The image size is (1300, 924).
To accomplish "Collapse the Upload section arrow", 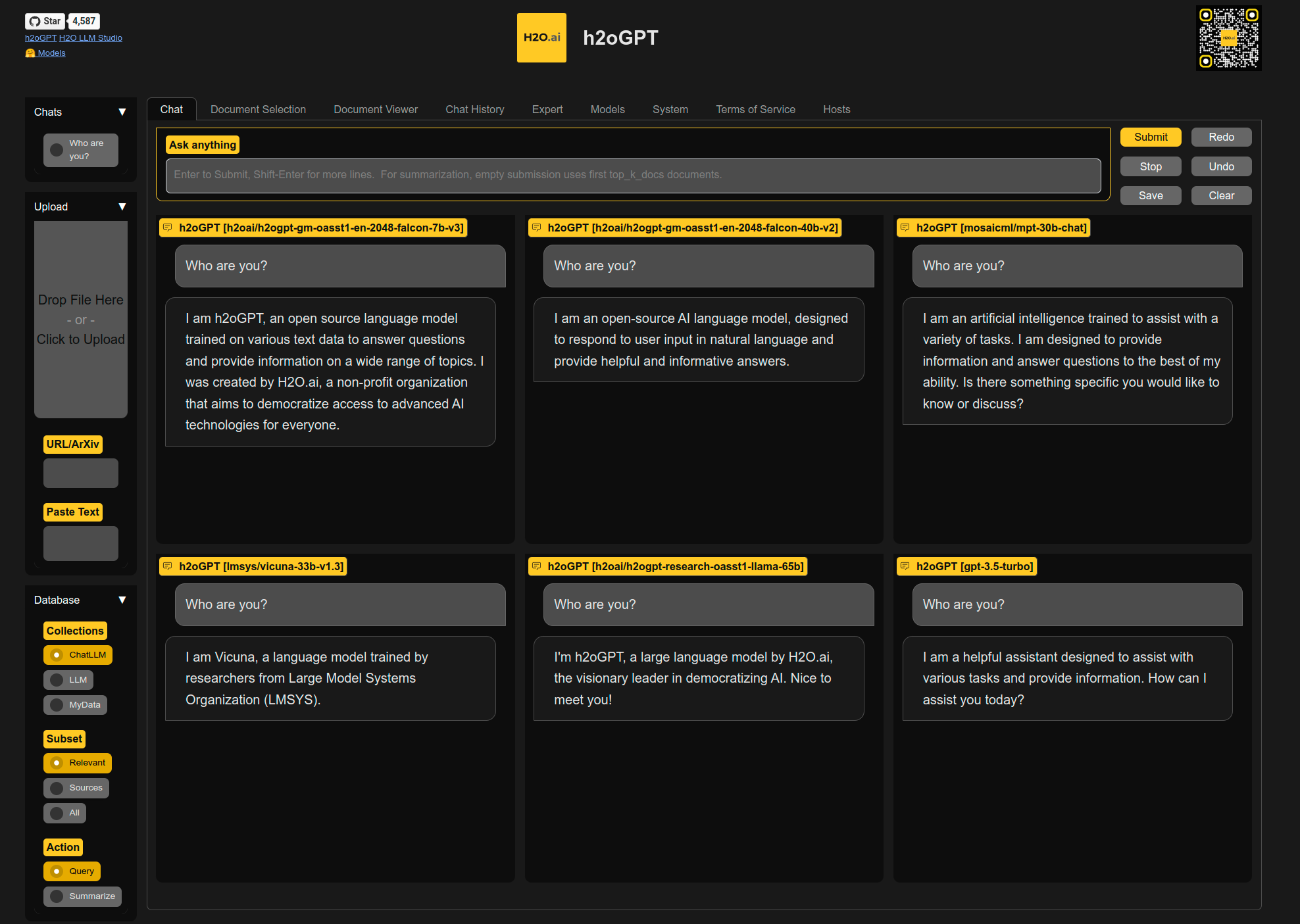I will 122,207.
